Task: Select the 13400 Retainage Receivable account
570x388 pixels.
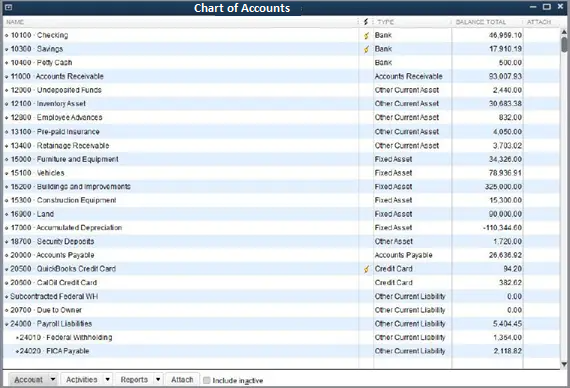Action: tap(281, 145)
